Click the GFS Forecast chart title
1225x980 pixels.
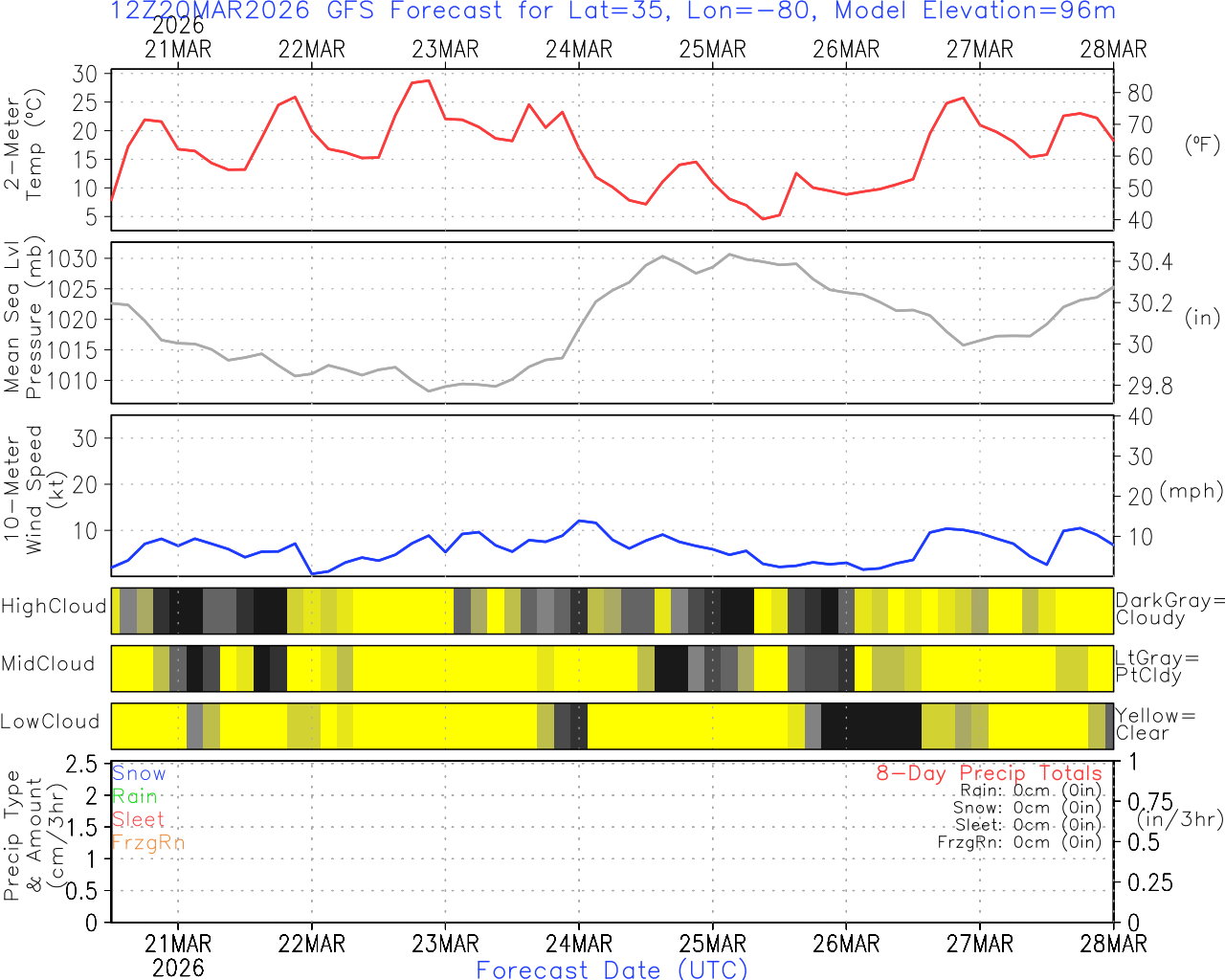(612, 11)
